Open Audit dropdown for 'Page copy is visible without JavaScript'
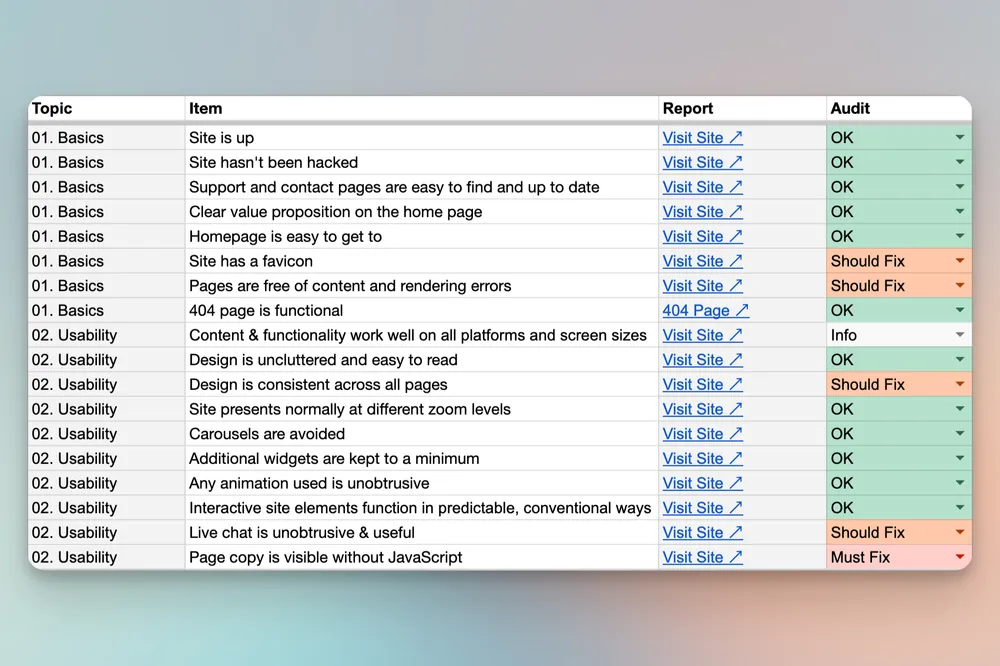 tap(960, 557)
